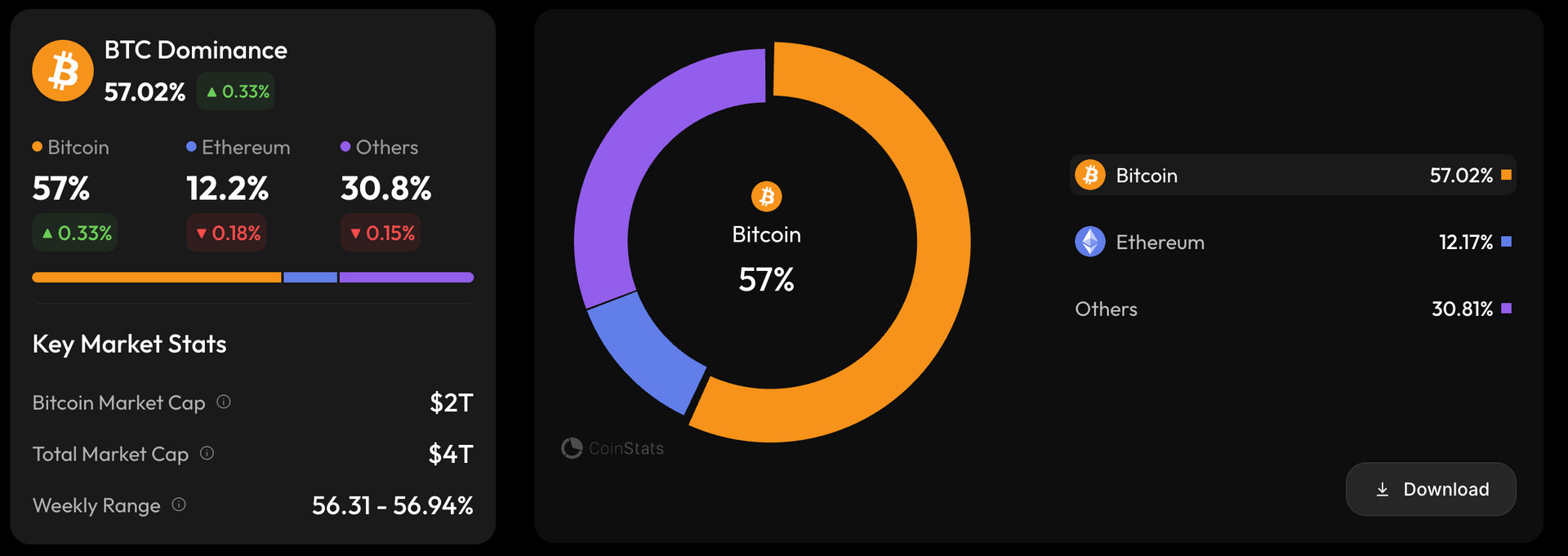
Task: Click the purple square swatch beside 30.81%
Action: pos(1506,309)
